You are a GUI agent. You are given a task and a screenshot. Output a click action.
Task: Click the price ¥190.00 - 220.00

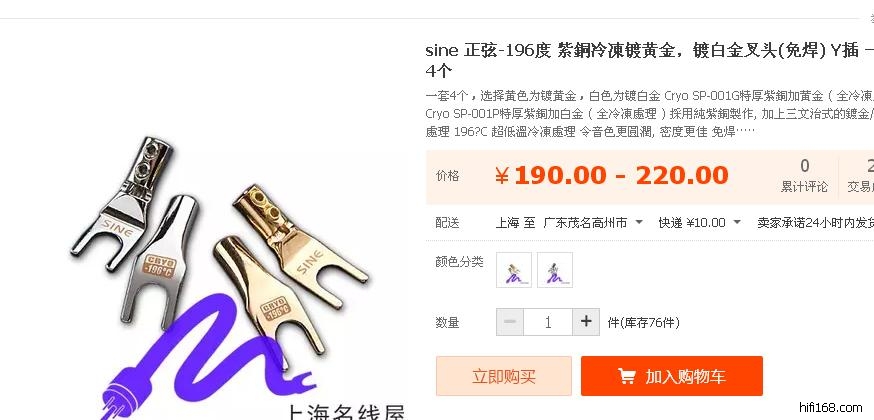click(611, 176)
